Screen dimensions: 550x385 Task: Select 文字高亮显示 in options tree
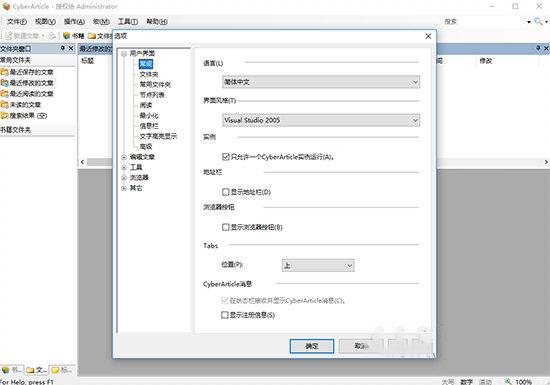pos(158,136)
